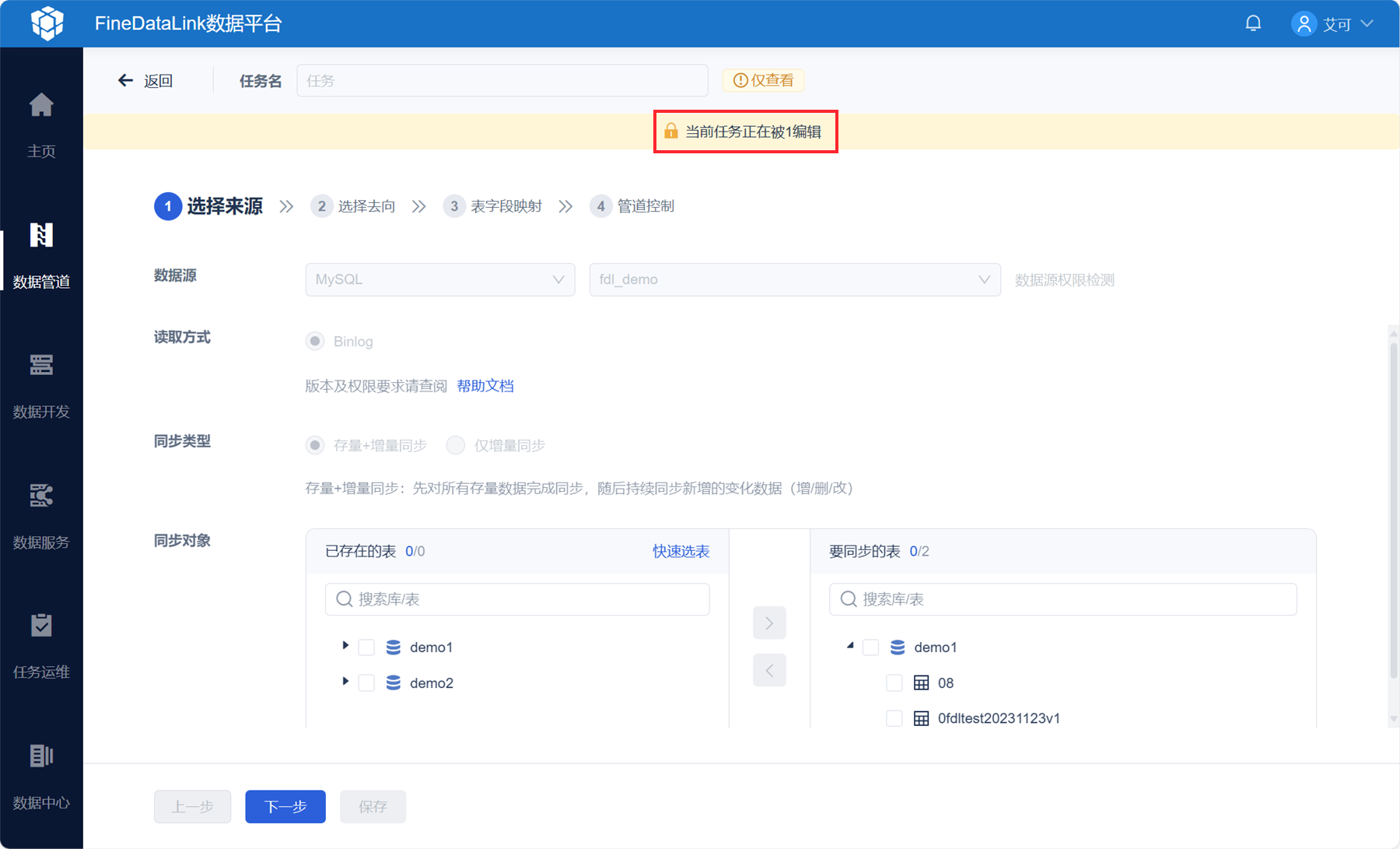
Task: Click search box under 已存在的表
Action: click(x=517, y=599)
